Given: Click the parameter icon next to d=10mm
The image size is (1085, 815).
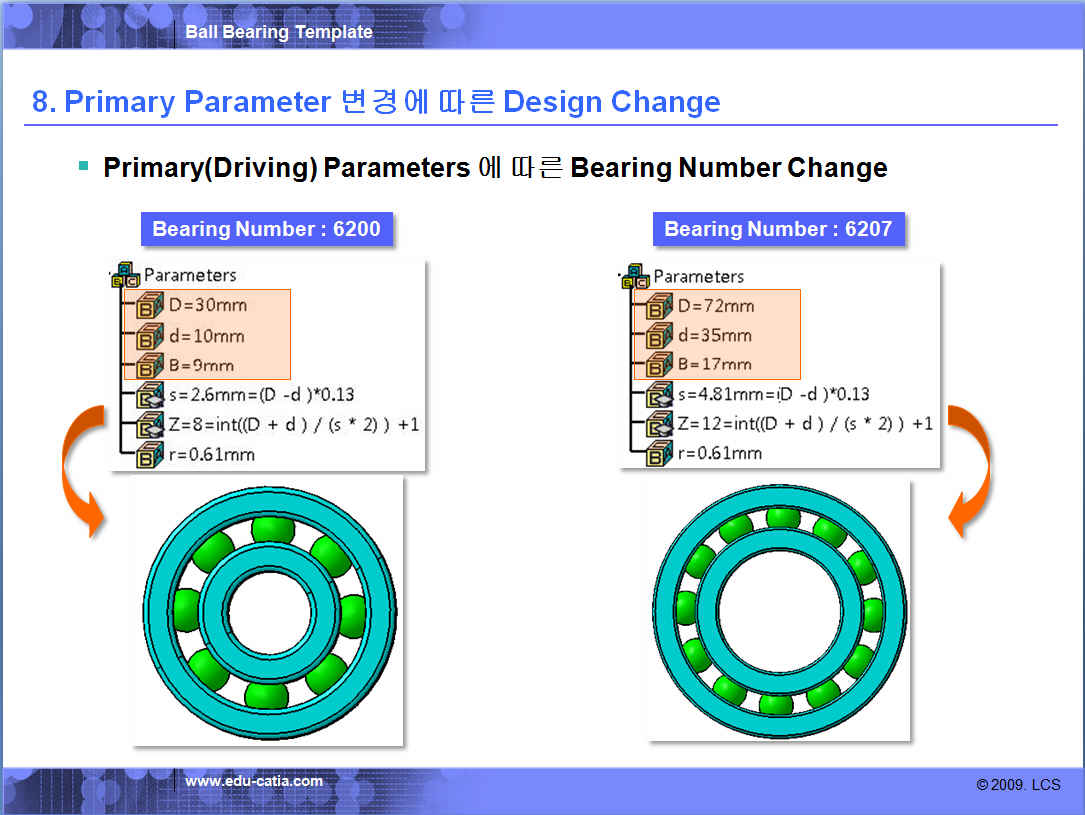Looking at the screenshot, I should (150, 335).
